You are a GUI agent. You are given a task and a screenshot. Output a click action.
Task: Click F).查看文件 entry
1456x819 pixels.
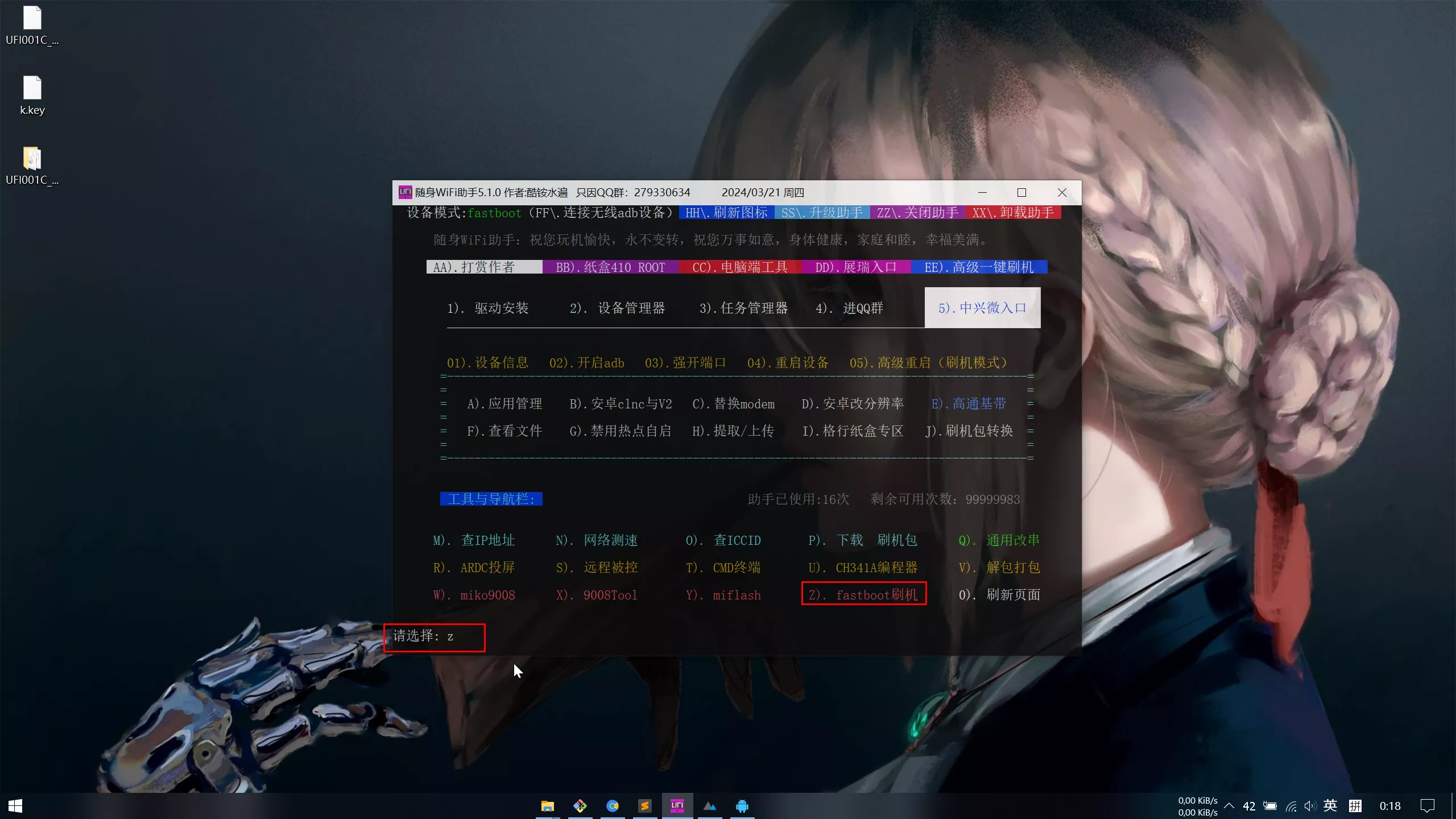[x=505, y=431]
